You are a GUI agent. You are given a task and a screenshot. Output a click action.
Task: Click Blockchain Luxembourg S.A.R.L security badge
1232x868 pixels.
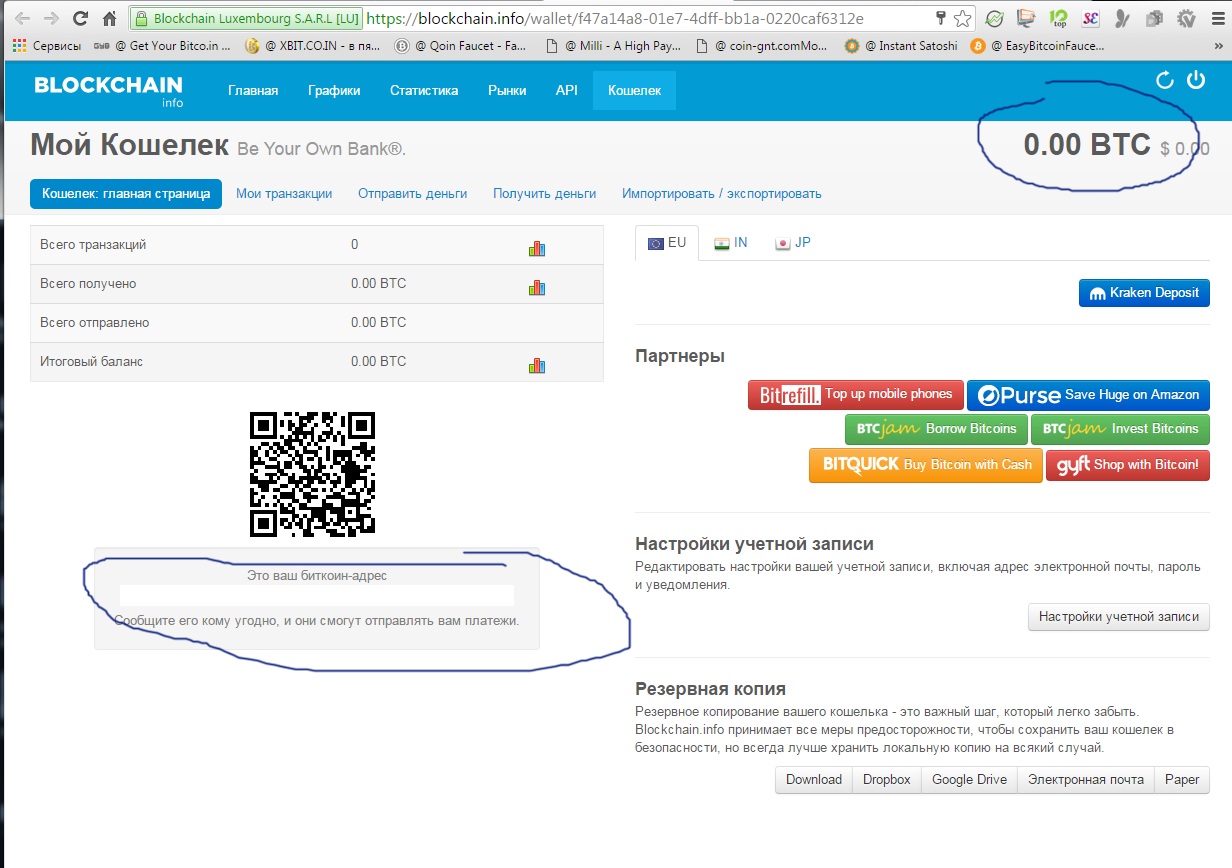pos(246,18)
